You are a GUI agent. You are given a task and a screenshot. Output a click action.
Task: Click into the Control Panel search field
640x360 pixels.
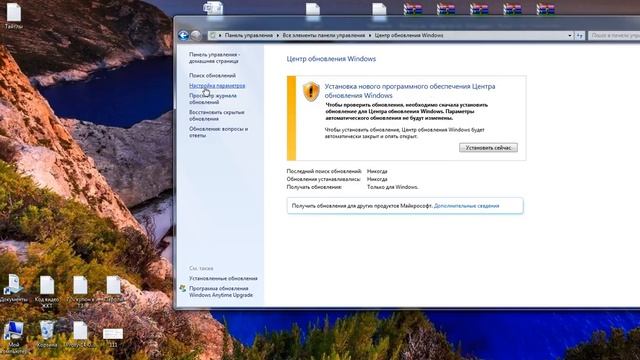pyautogui.click(x=614, y=36)
